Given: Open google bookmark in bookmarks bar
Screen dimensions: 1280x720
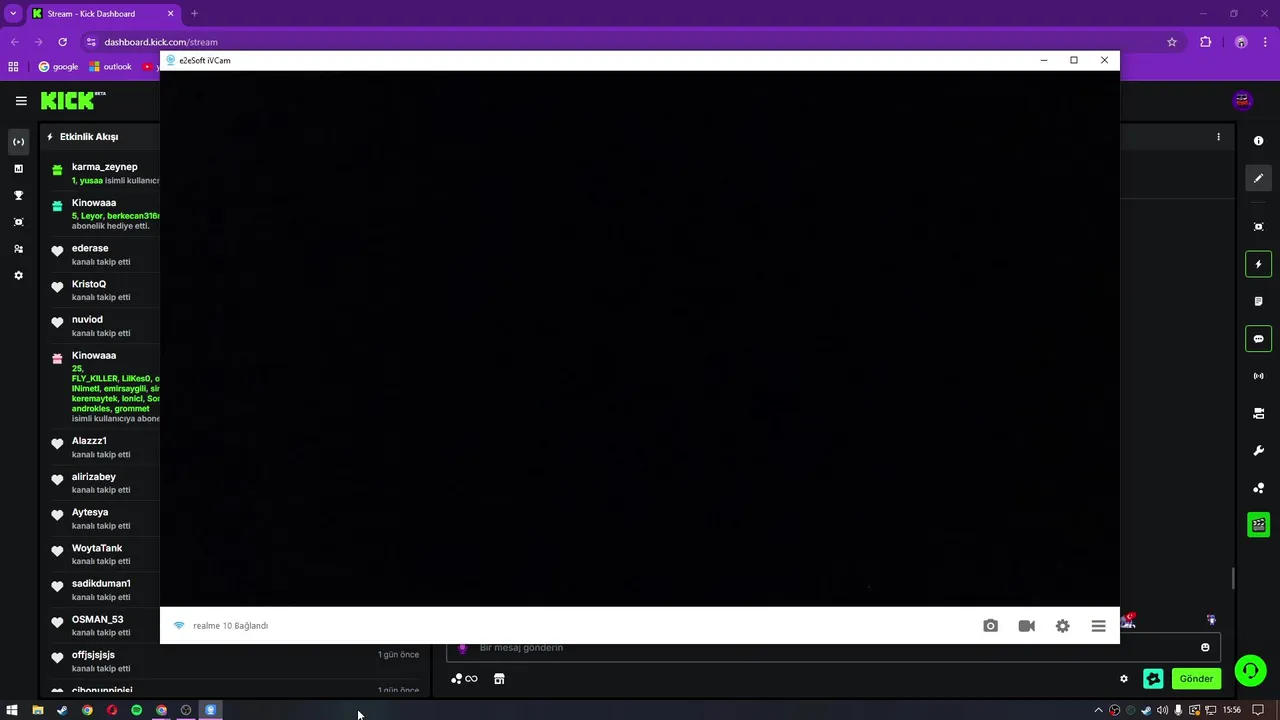Looking at the screenshot, I should pos(58,67).
